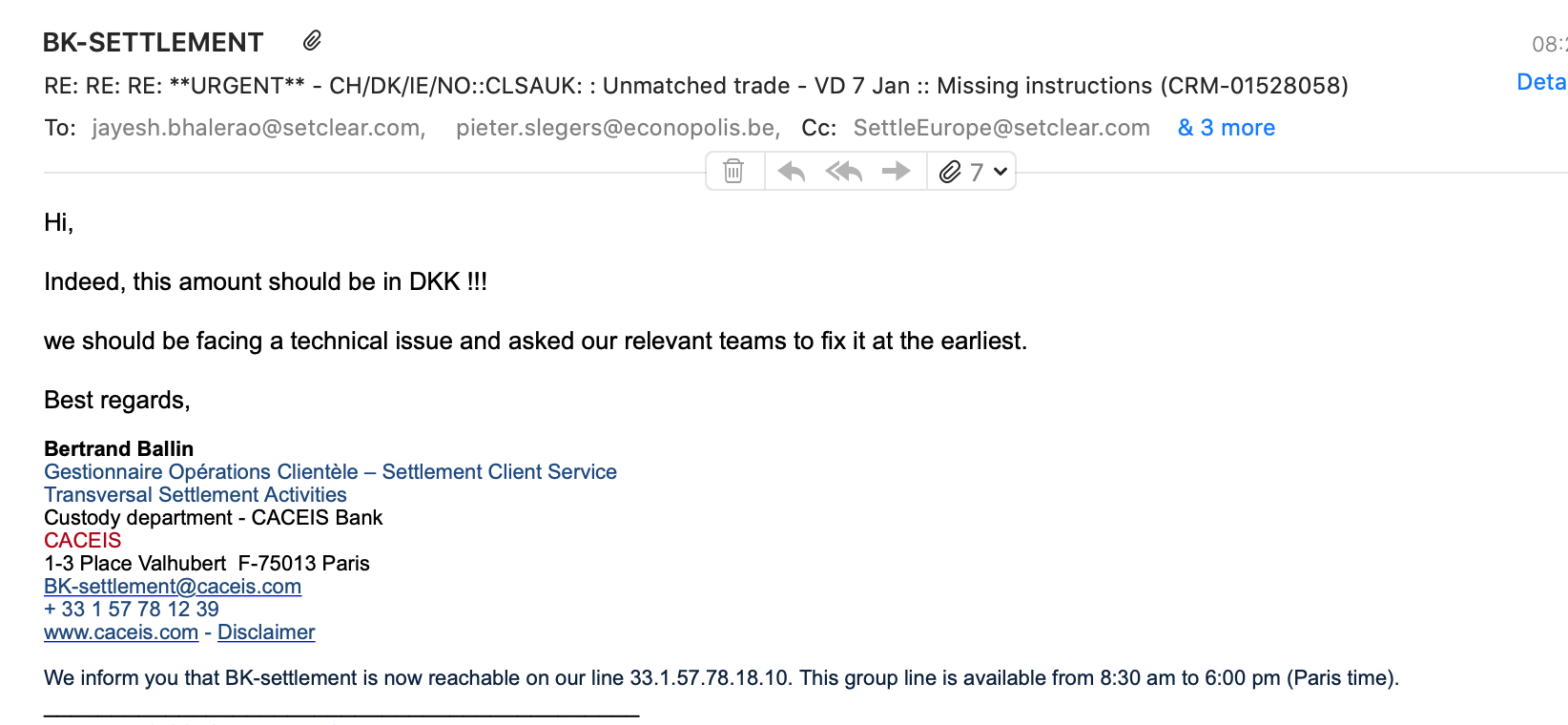
Task: Select recipient pieter.slegers@econopolis.be
Action: 618,128
